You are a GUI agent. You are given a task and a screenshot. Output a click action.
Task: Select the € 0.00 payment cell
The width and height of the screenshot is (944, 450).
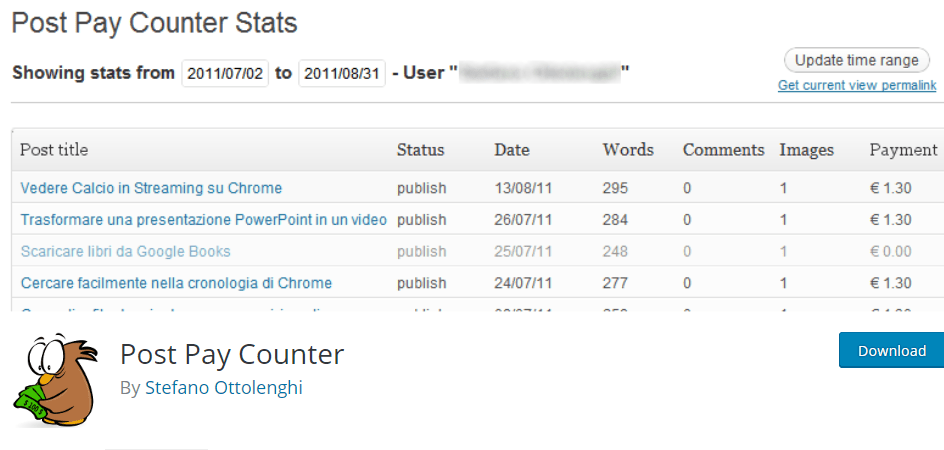point(891,251)
